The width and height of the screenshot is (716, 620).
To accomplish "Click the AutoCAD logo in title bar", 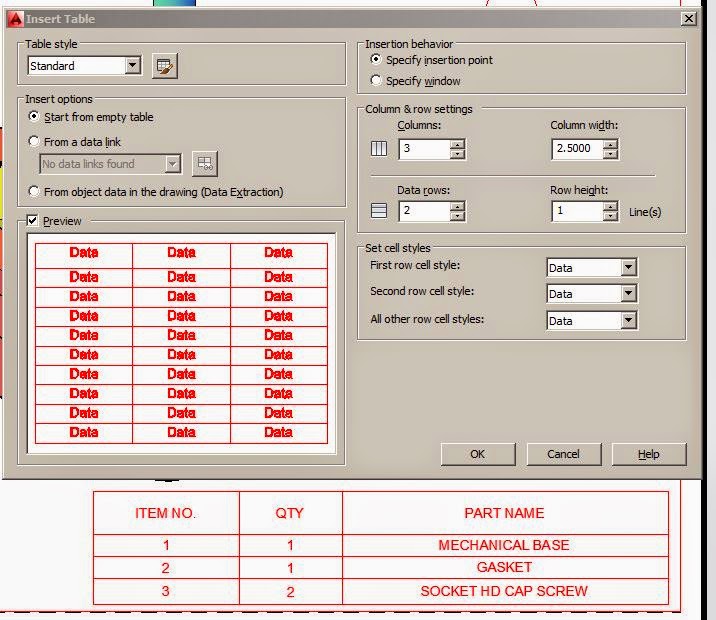I will [x=16, y=19].
